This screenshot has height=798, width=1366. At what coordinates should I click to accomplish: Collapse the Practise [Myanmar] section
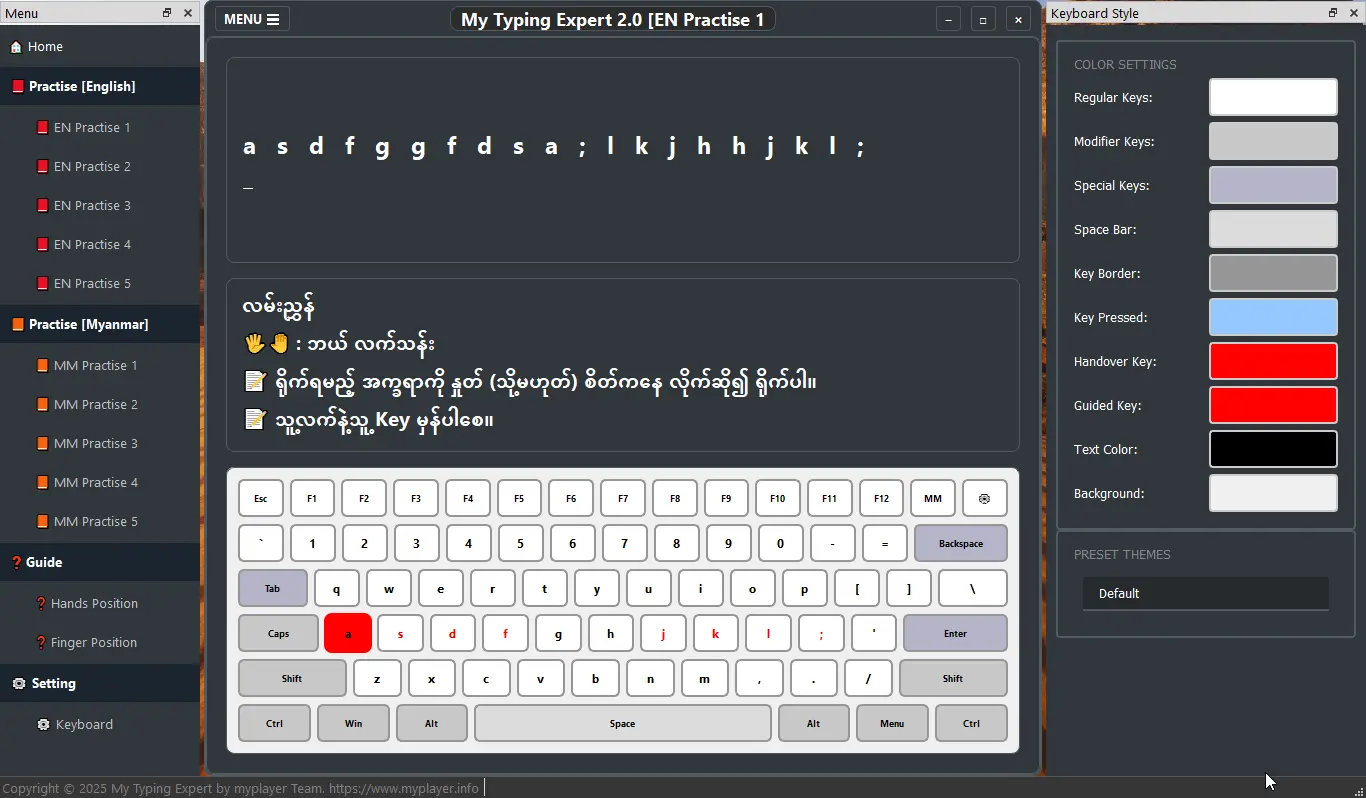click(x=100, y=324)
